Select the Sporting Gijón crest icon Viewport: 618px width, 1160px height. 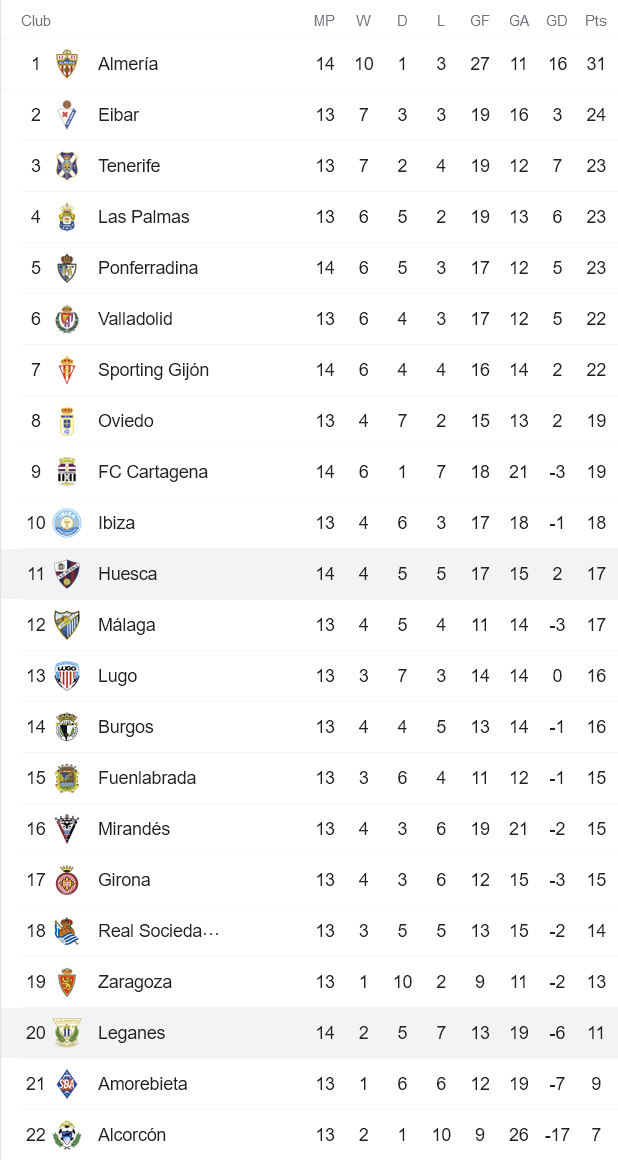point(68,369)
